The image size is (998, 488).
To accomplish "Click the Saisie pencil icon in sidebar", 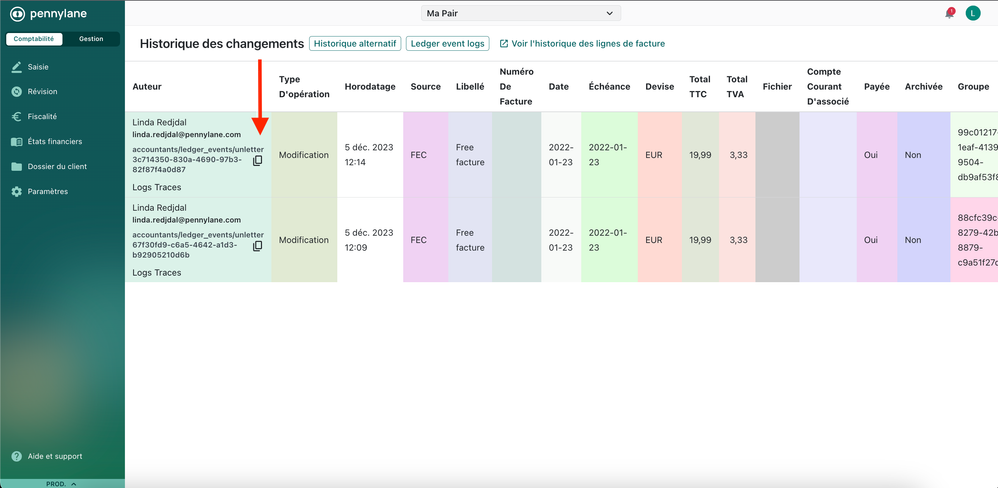I will coord(17,67).
